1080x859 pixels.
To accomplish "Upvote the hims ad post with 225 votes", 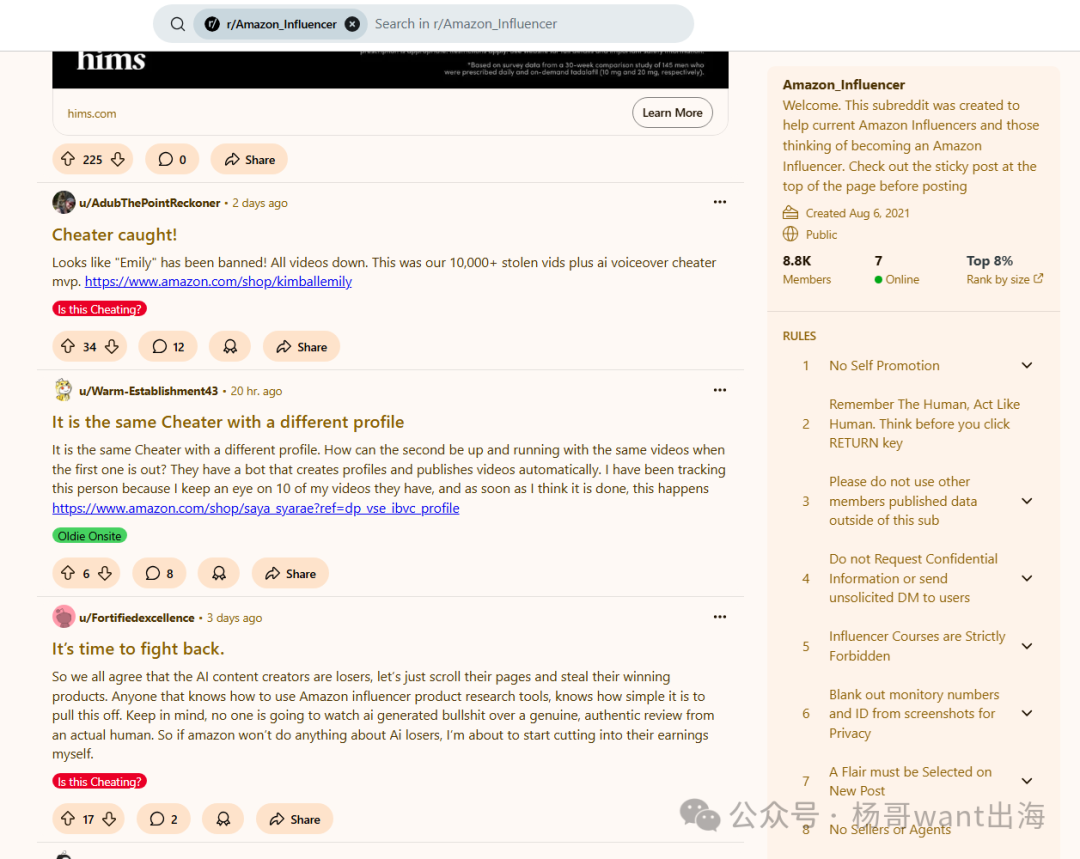I will [x=68, y=159].
